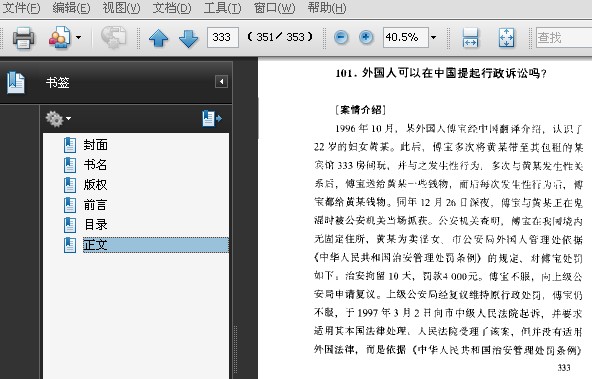592x379 pixels.
Task: Collapse the bookmarks navigation pane
Action: coord(221,82)
